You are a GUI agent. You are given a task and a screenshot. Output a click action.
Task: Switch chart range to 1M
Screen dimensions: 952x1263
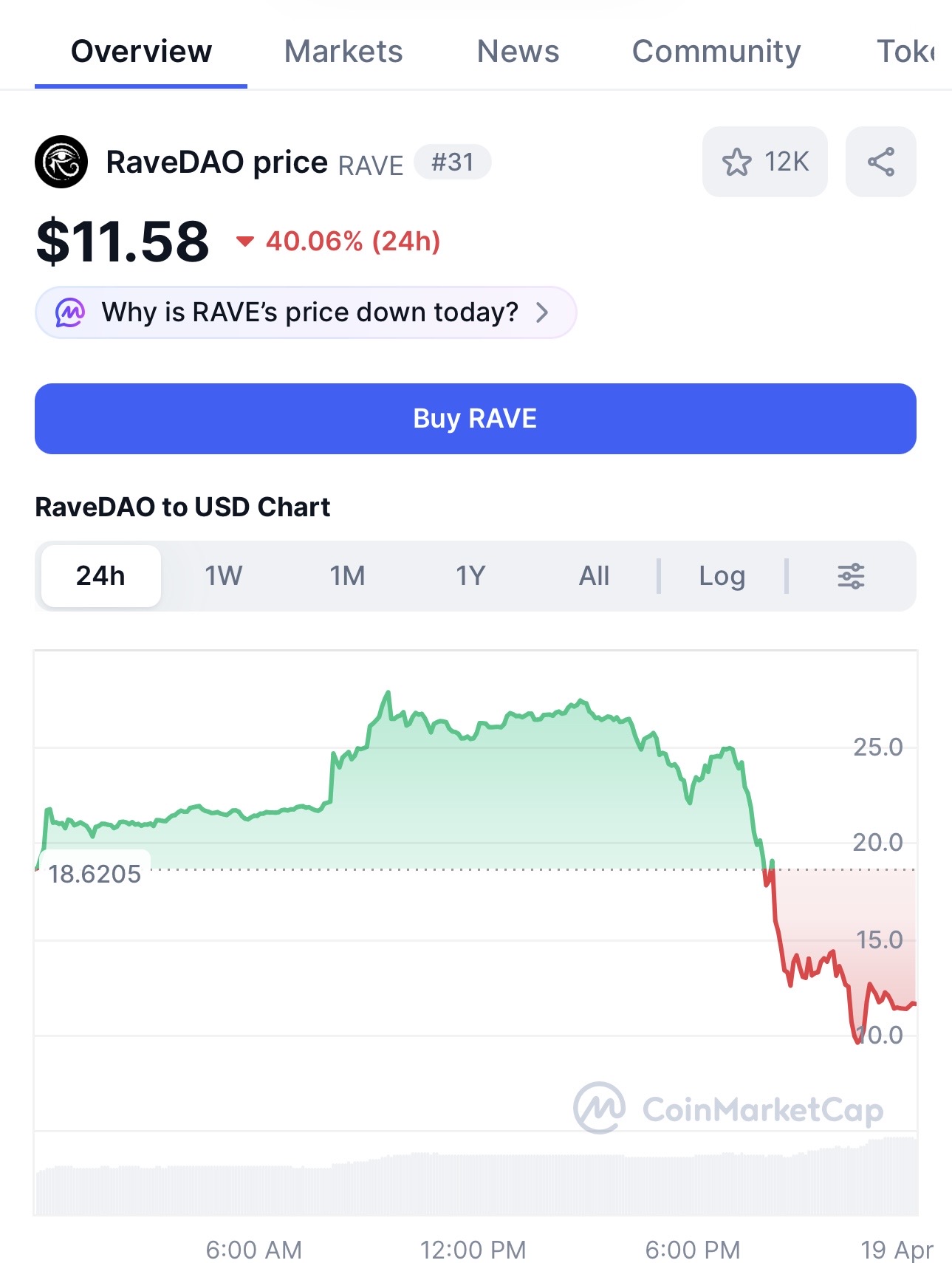click(x=347, y=575)
